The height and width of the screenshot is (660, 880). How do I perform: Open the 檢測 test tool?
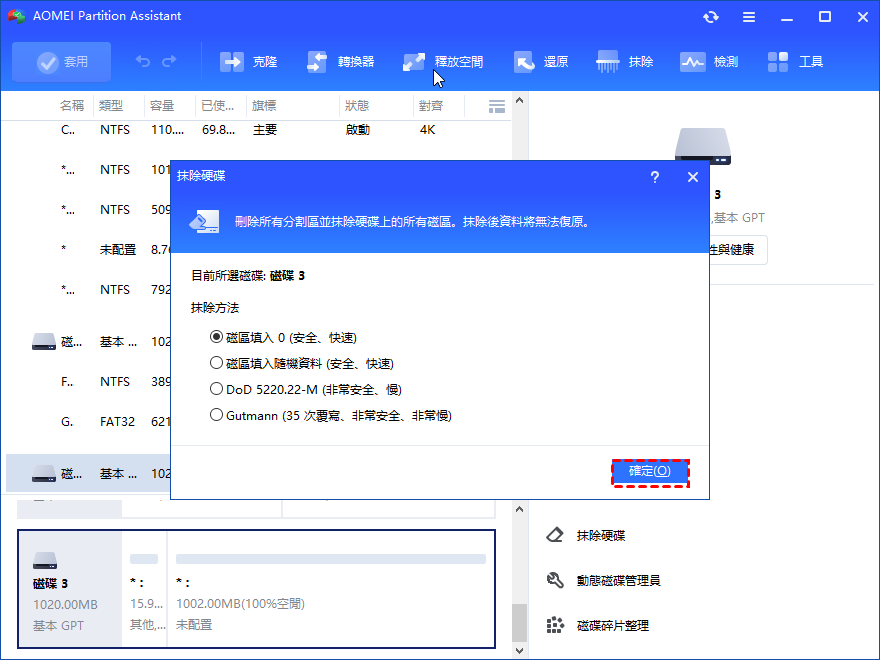click(709, 62)
